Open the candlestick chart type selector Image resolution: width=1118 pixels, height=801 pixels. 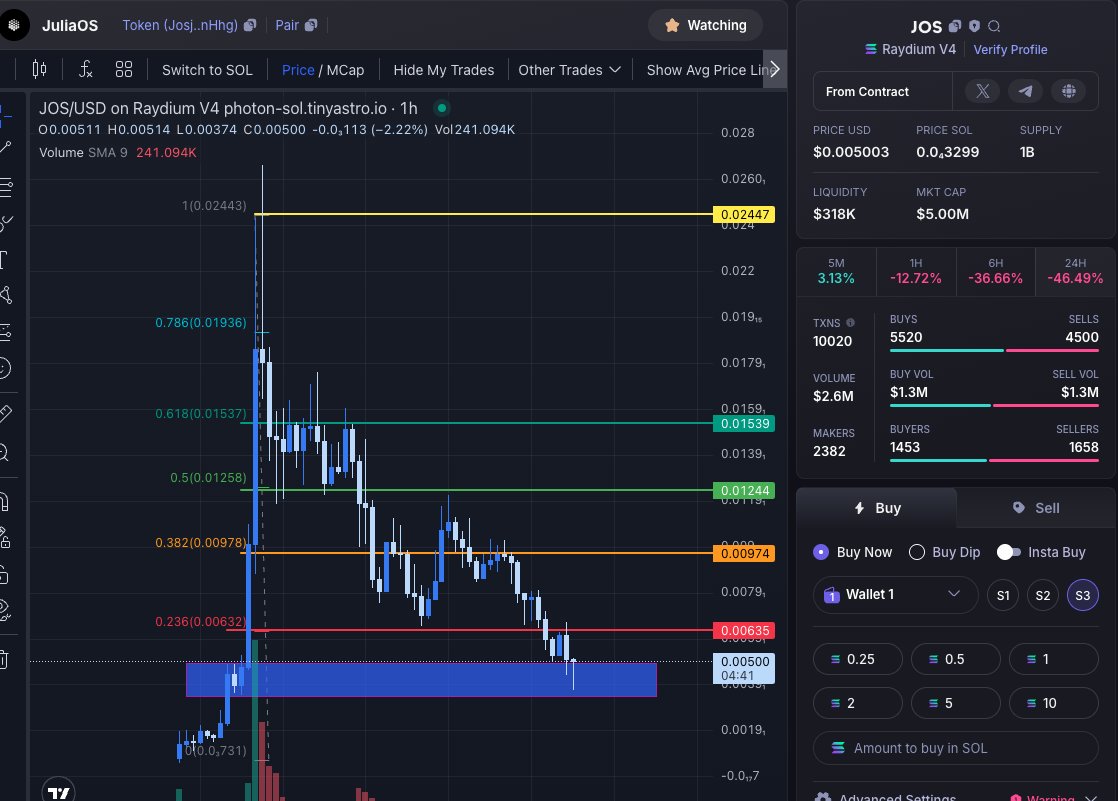(39, 69)
